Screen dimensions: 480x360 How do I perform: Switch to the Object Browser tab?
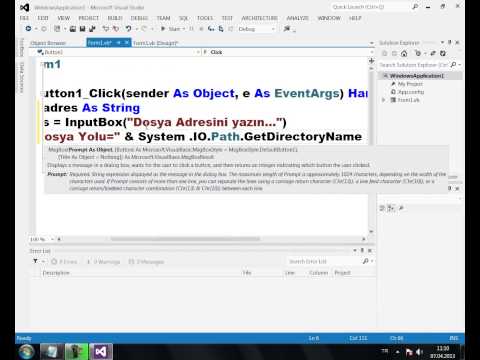pyautogui.click(x=48, y=43)
